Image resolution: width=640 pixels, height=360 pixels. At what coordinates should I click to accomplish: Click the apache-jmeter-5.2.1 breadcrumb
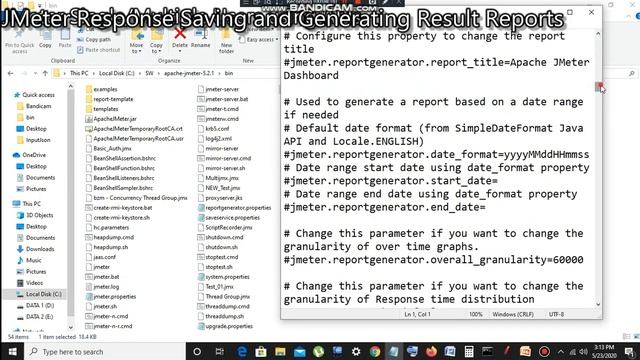pos(189,73)
